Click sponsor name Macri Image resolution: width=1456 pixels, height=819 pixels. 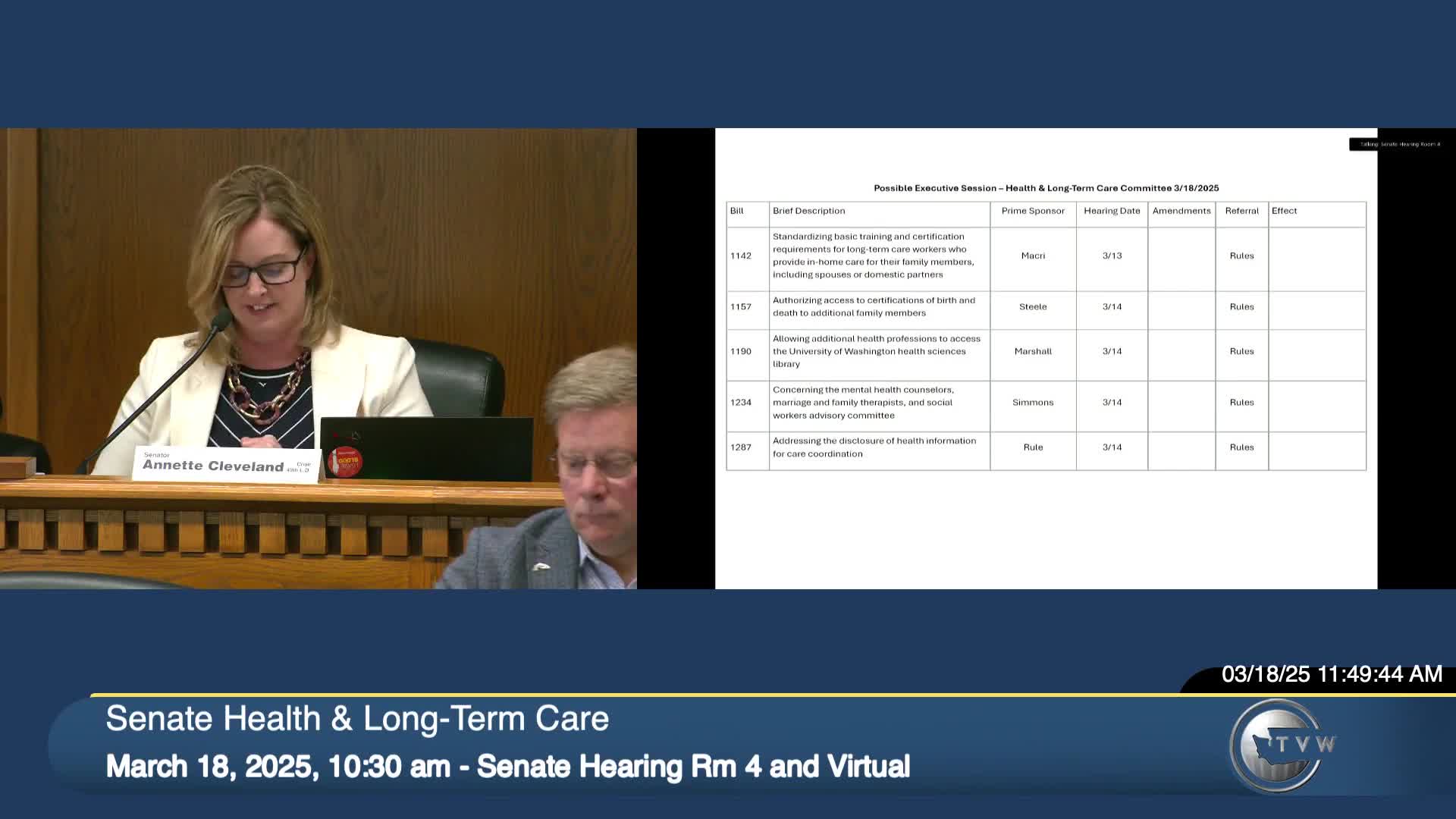pyautogui.click(x=1033, y=256)
